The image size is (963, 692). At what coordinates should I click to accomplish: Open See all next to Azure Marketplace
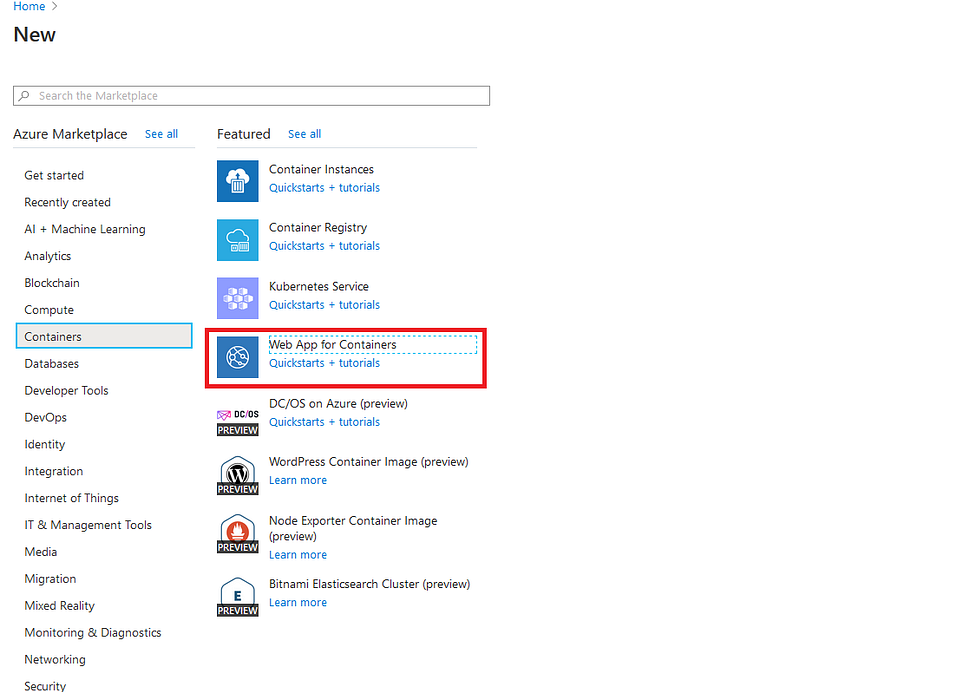[162, 134]
